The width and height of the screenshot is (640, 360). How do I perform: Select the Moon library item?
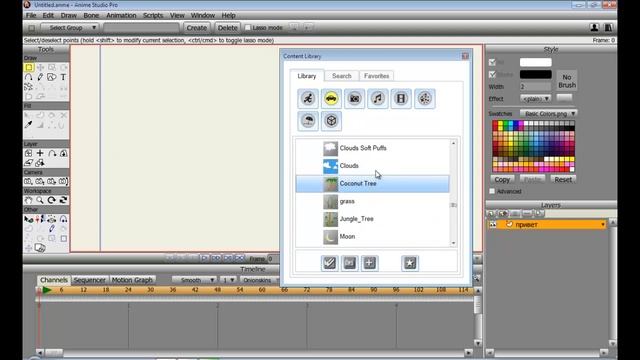(x=372, y=237)
